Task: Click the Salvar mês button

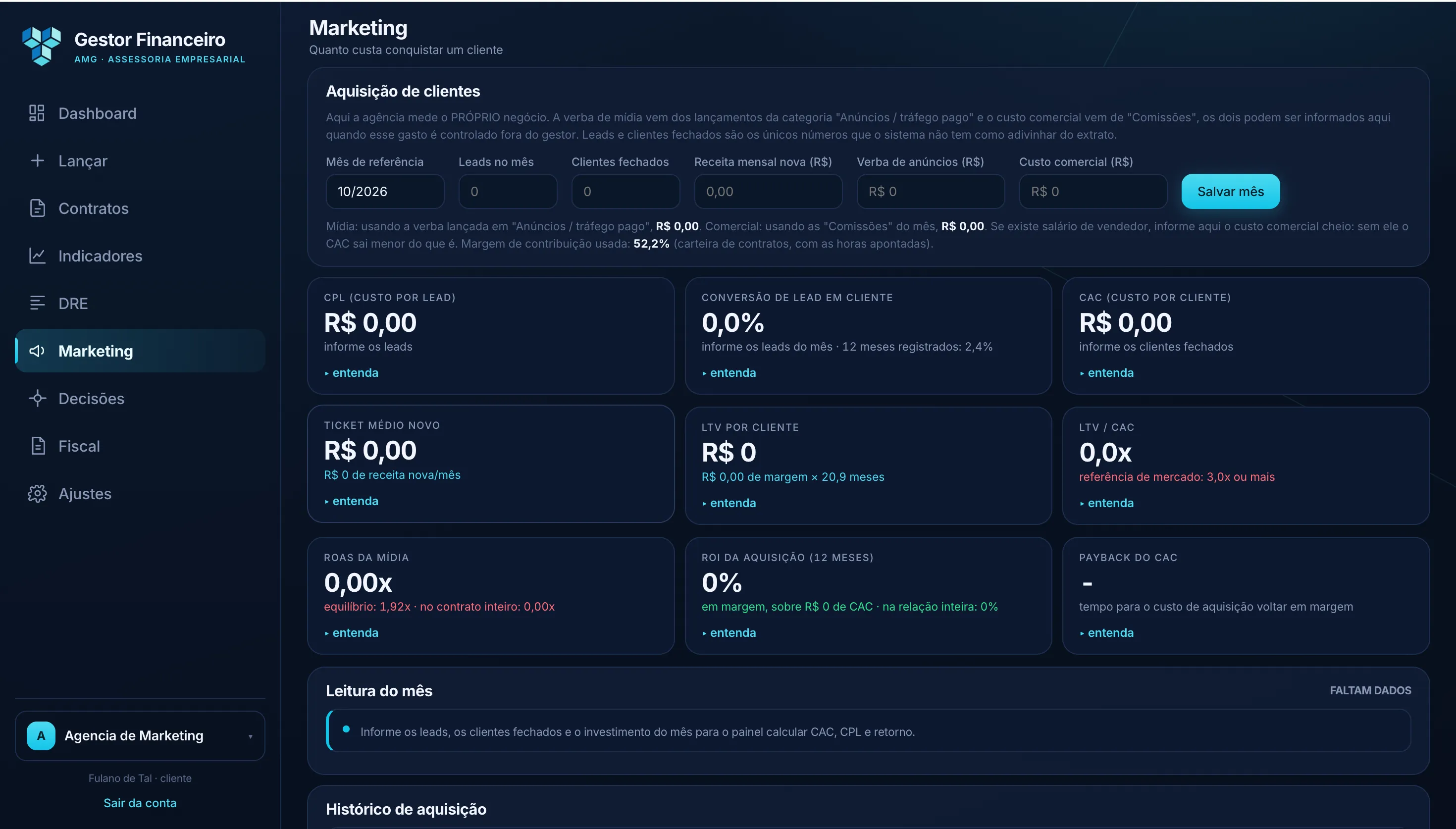Action: (x=1231, y=191)
